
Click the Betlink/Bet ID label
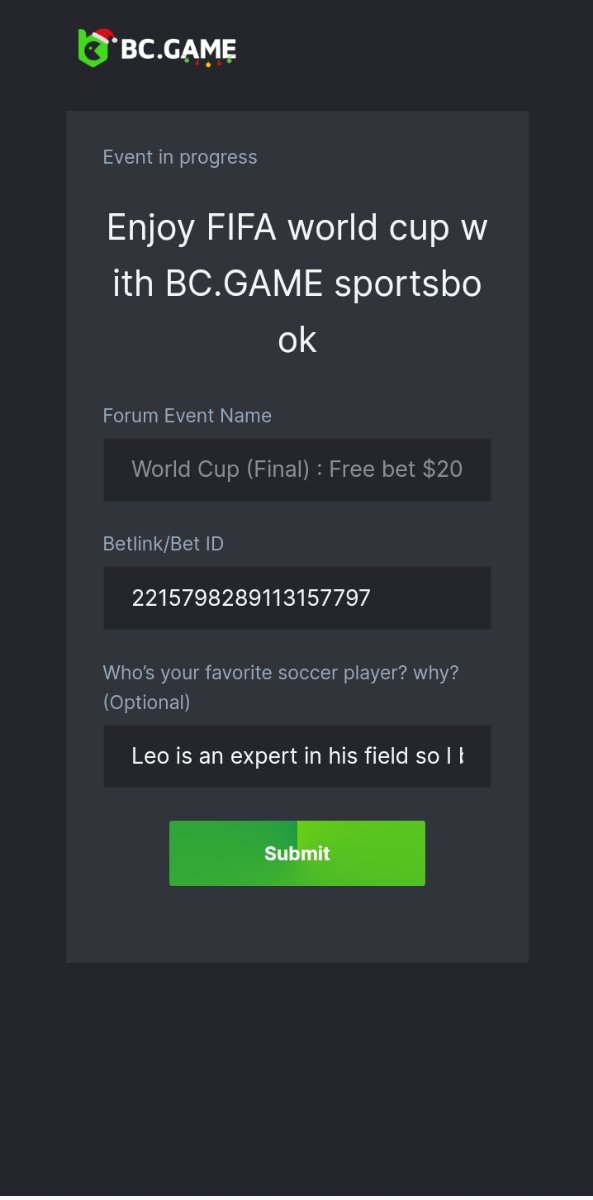(x=163, y=544)
